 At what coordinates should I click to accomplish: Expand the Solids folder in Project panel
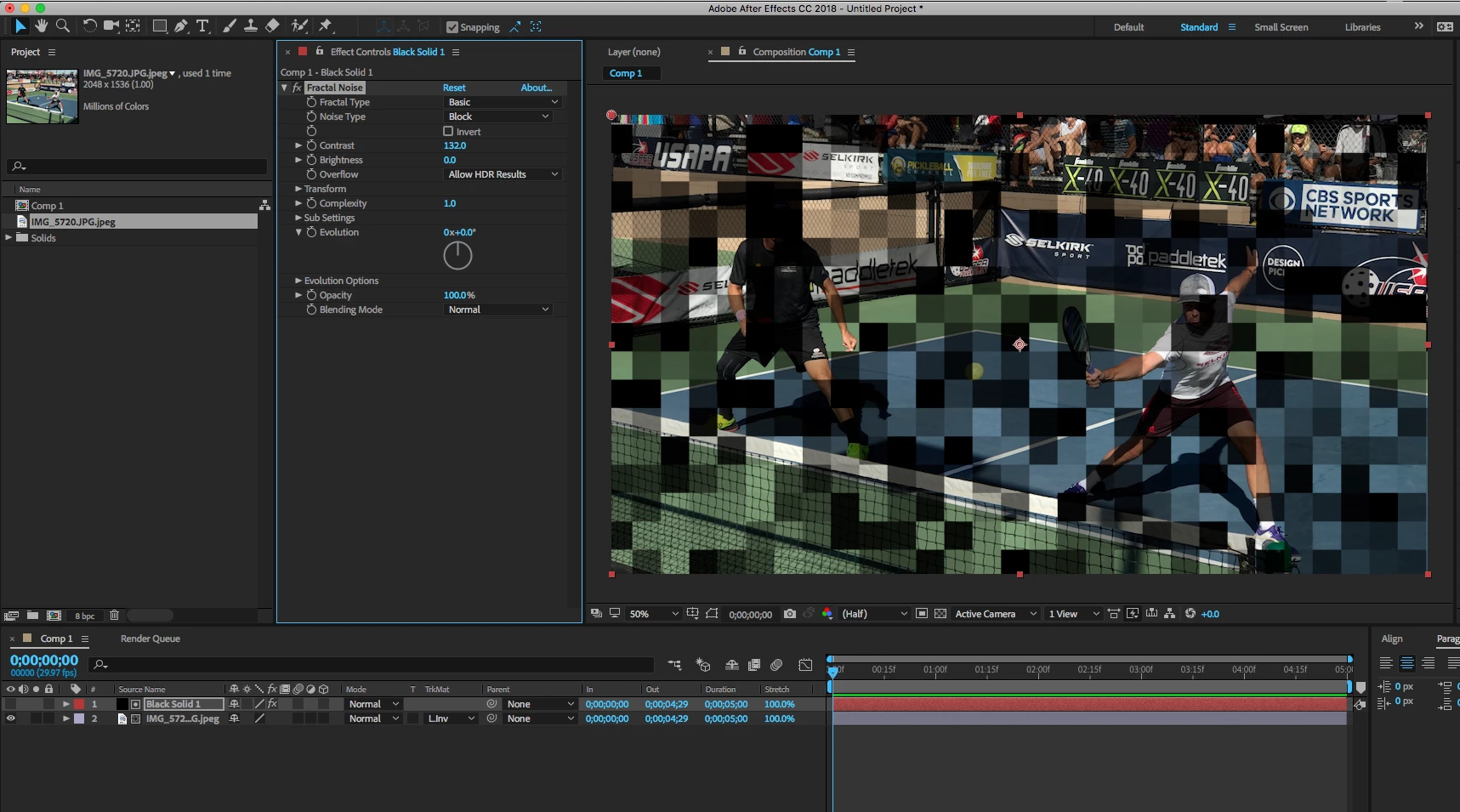pyautogui.click(x=9, y=238)
